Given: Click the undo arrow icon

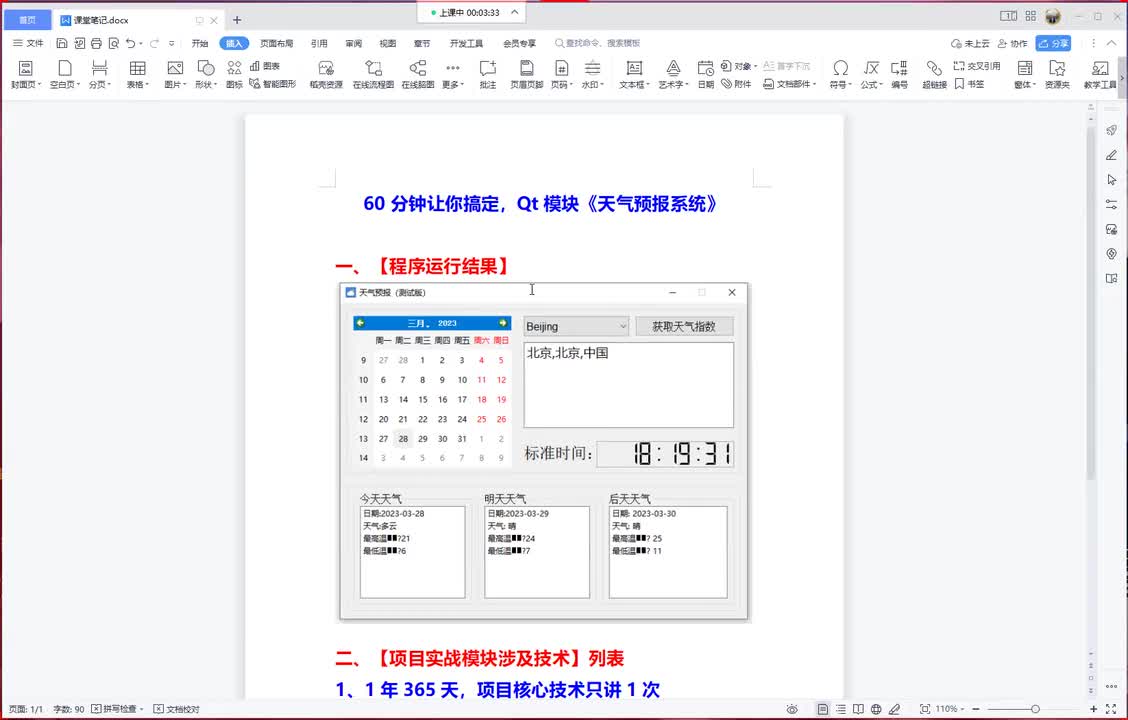Looking at the screenshot, I should [x=130, y=43].
